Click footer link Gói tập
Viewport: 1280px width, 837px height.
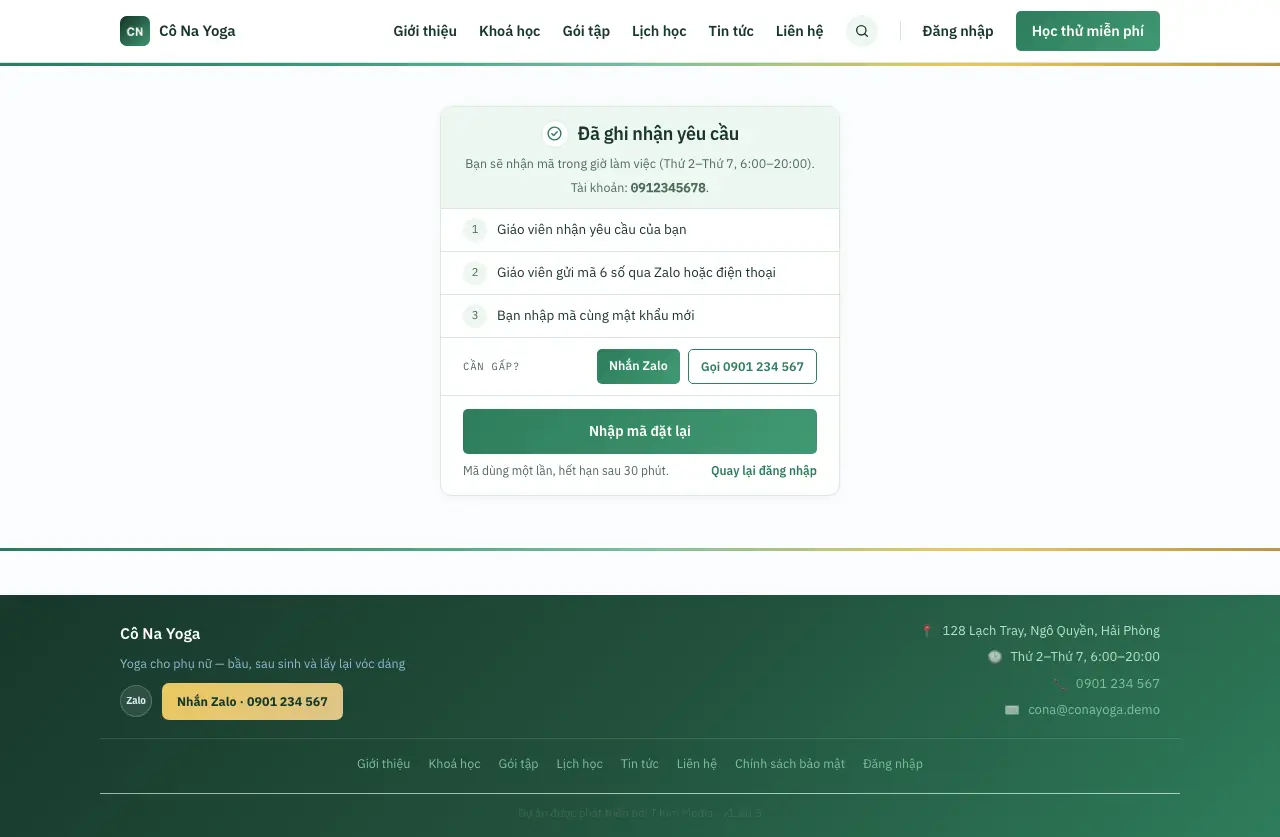518,764
